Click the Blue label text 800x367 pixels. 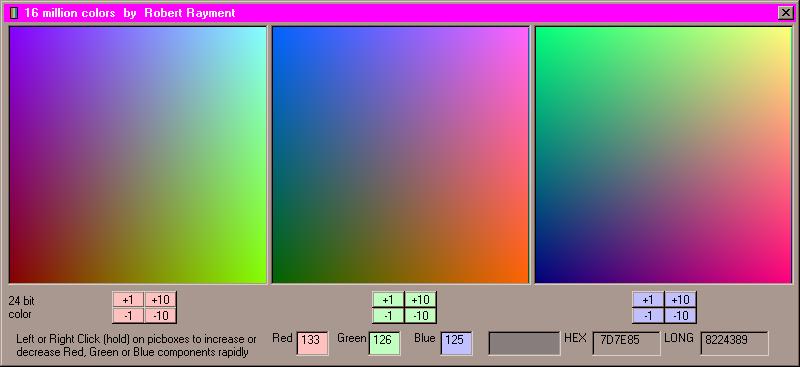tap(424, 338)
